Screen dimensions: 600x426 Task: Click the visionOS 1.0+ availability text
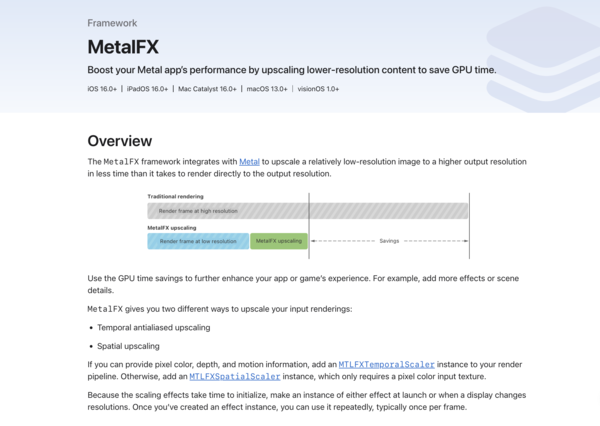[318, 89]
